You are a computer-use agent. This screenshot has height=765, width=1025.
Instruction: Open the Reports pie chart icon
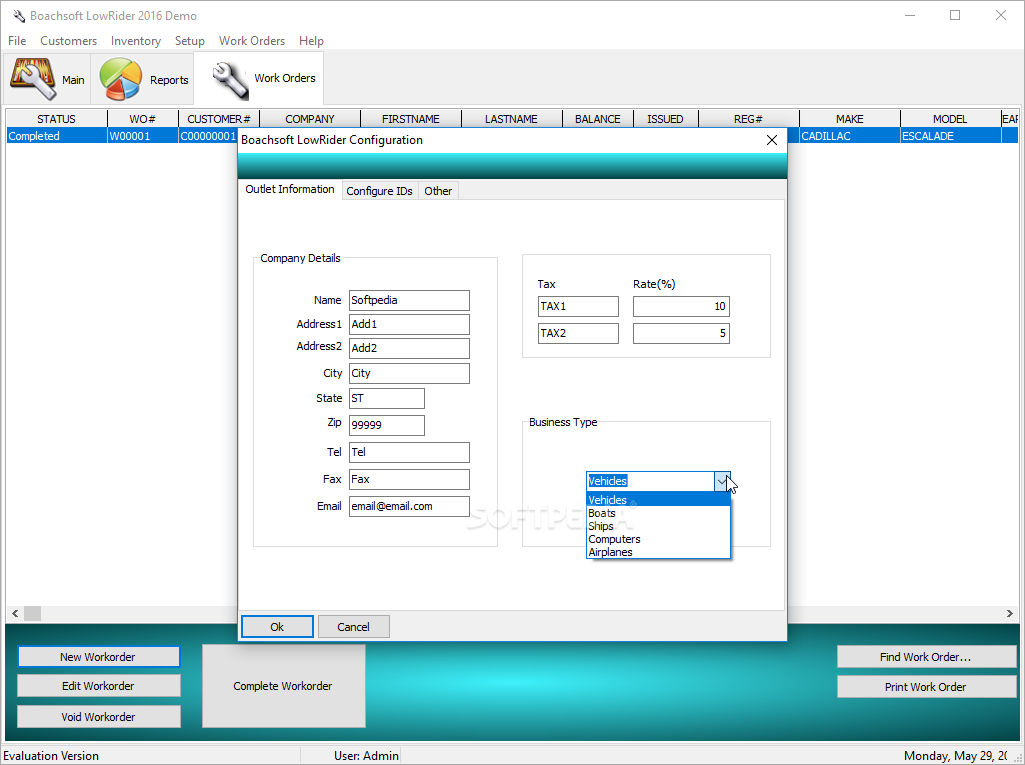pos(143,79)
